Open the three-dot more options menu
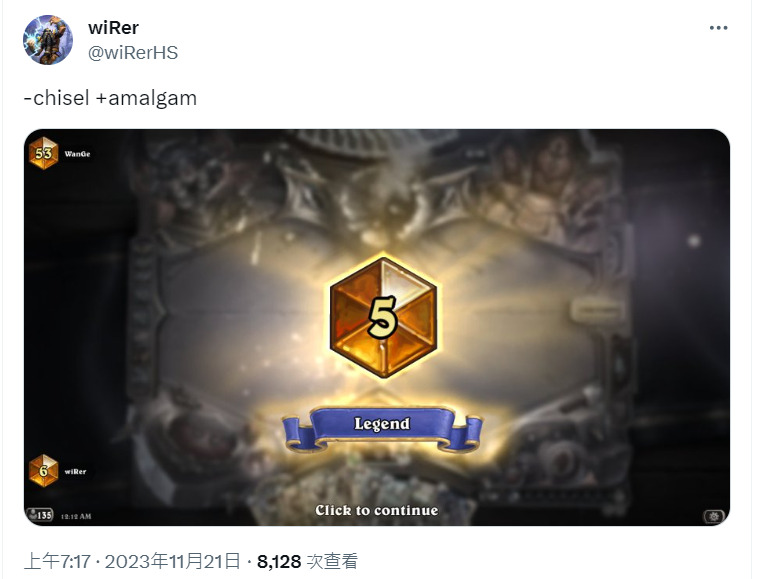Screen dimensions: 760x579 (718, 28)
